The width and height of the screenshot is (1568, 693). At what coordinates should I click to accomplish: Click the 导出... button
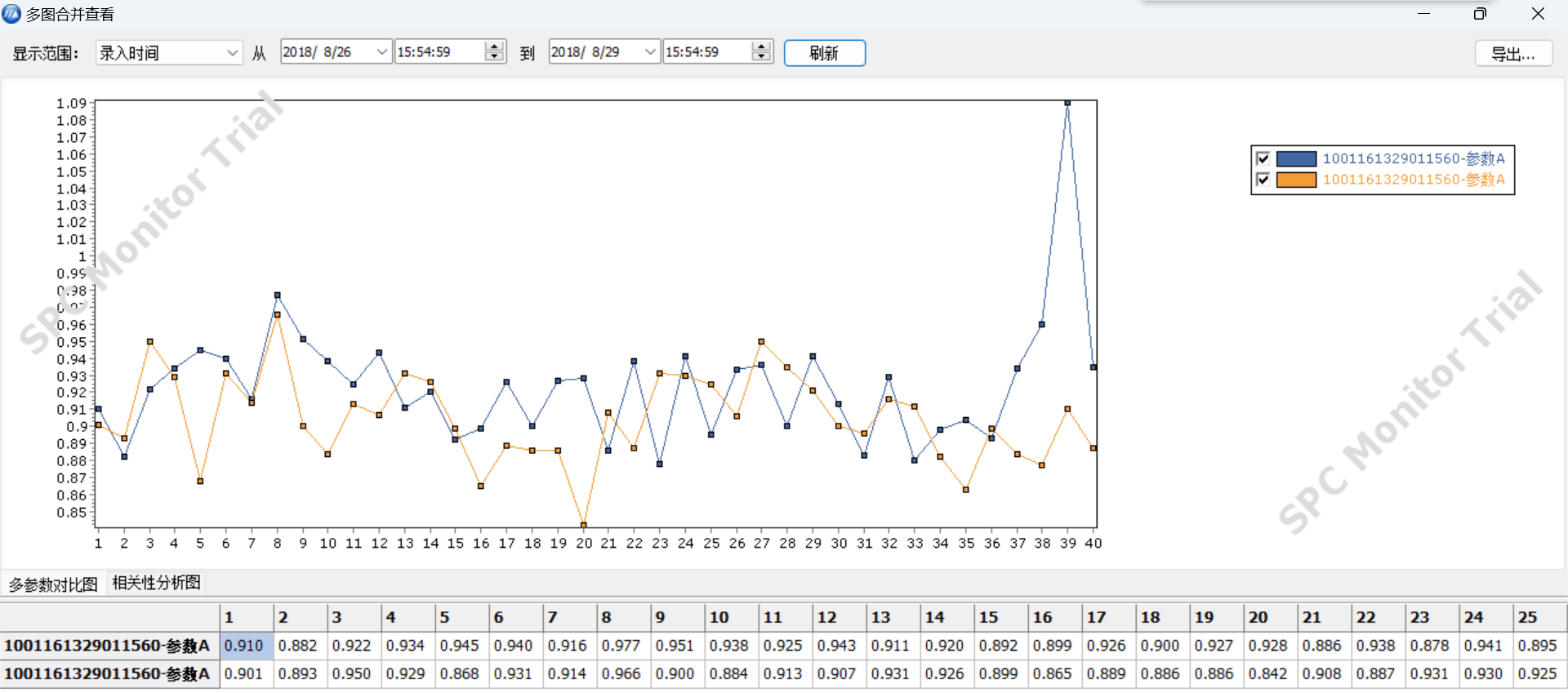(1512, 54)
